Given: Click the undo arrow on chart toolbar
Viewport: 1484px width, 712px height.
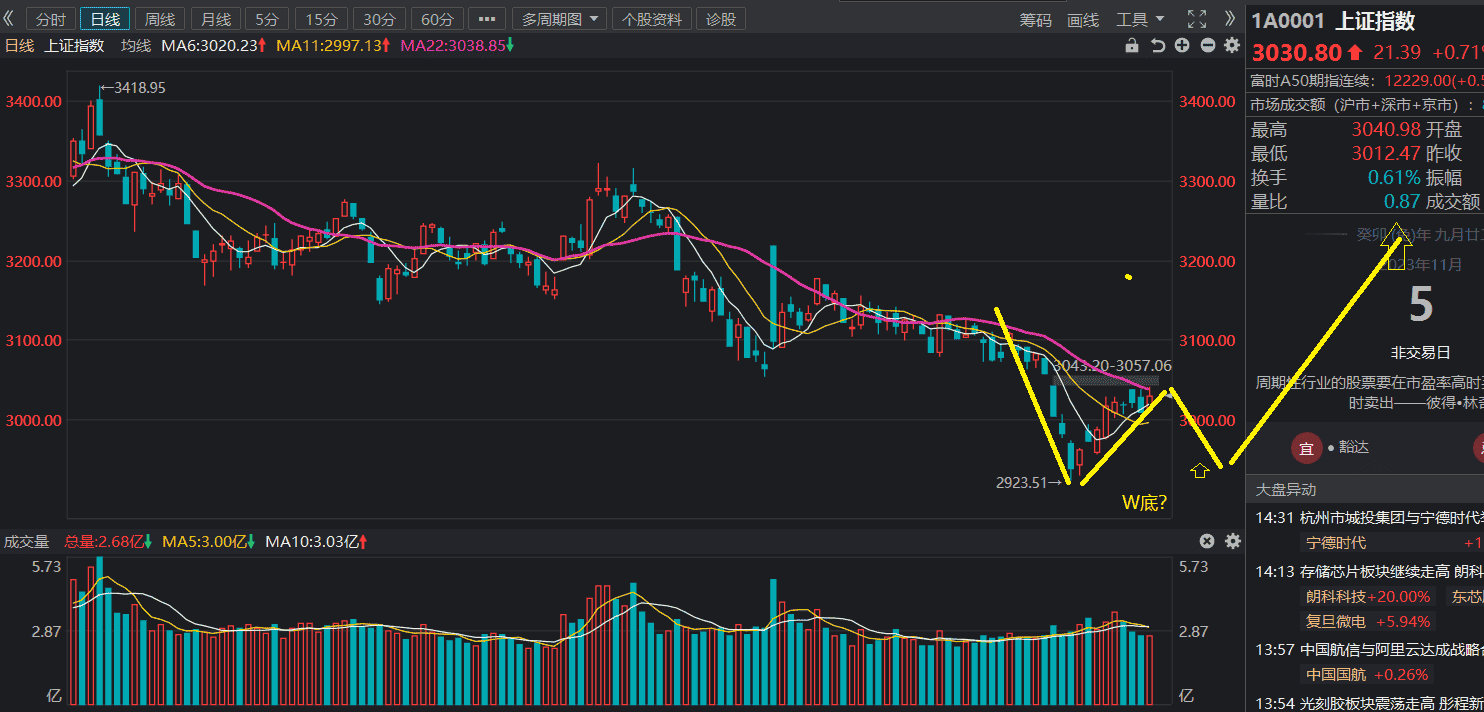Looking at the screenshot, I should tap(1158, 45).
